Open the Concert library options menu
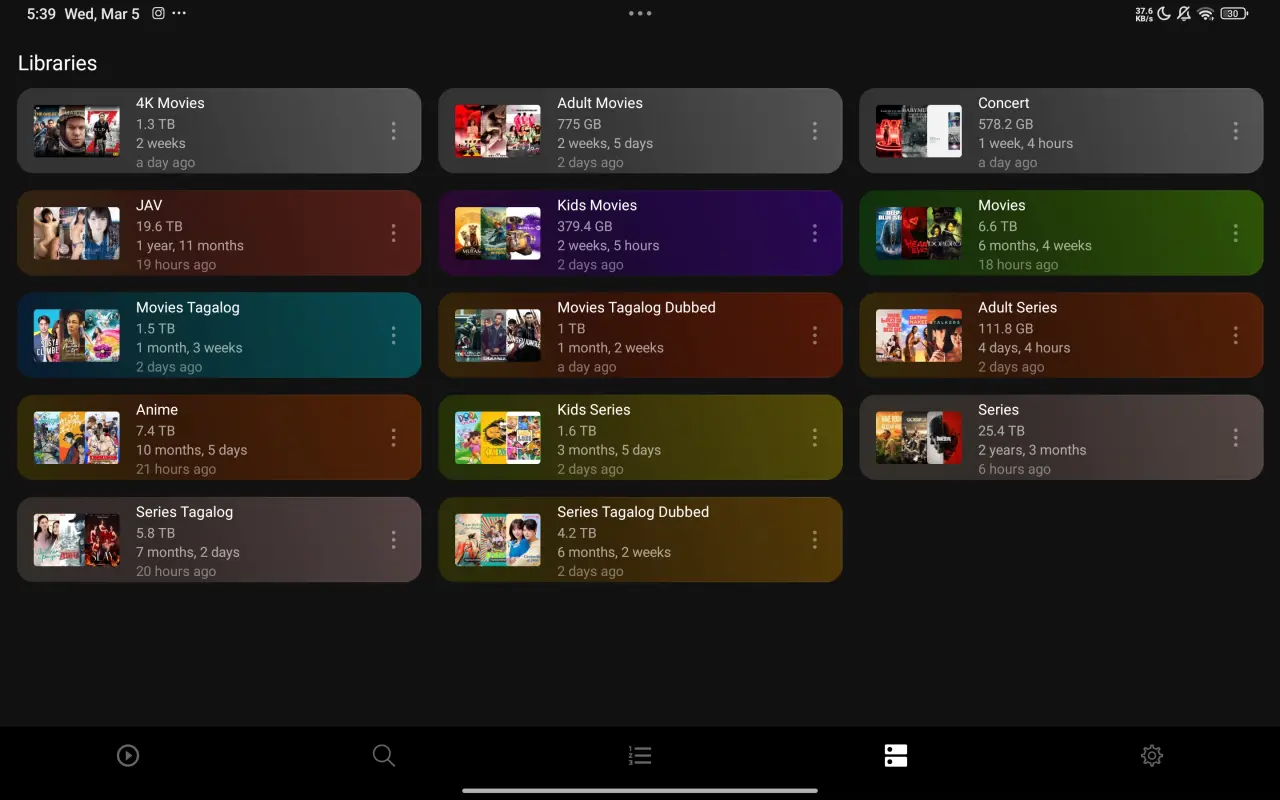The height and width of the screenshot is (800, 1280). pos(1235,131)
